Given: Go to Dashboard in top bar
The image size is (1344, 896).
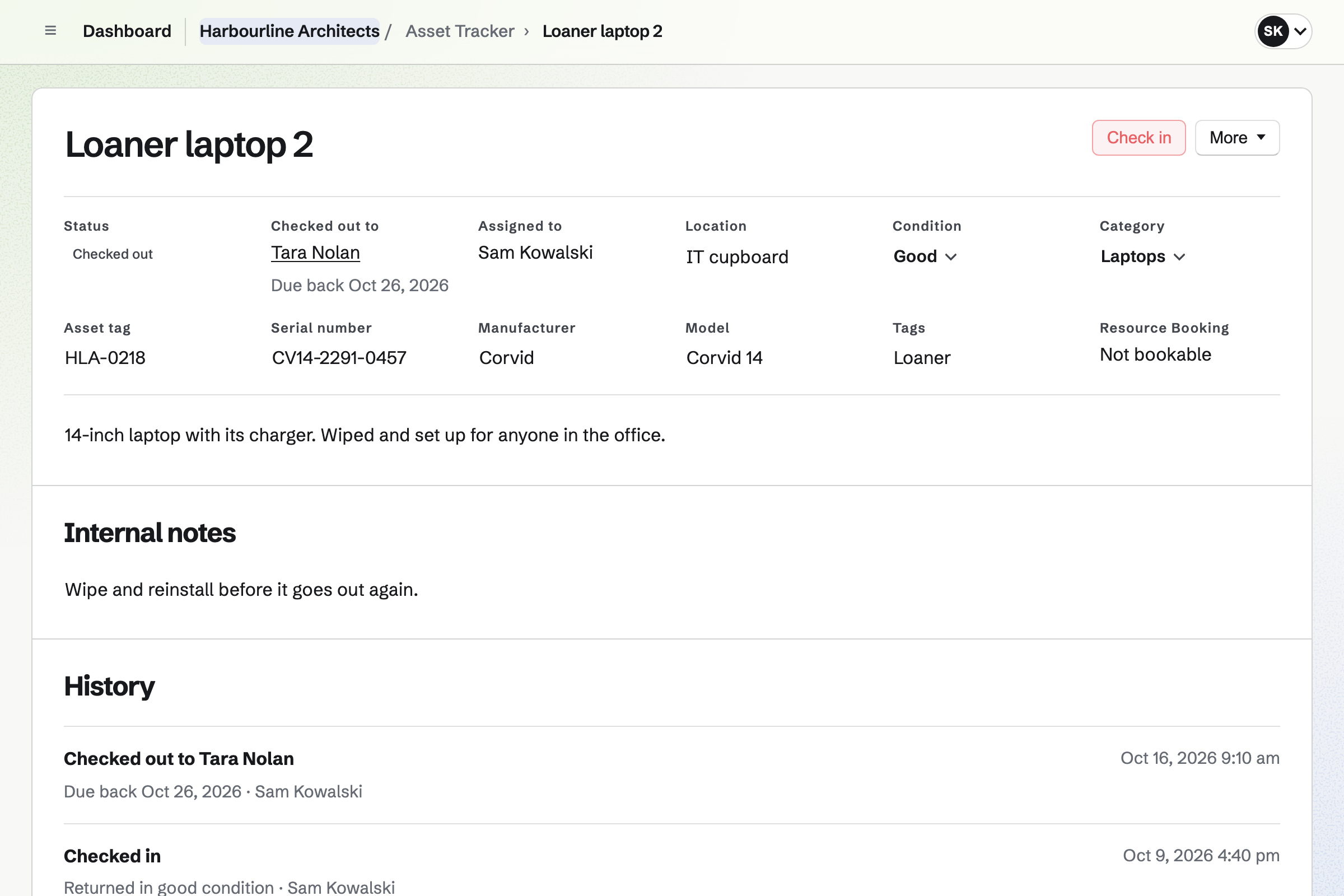Looking at the screenshot, I should (x=127, y=31).
